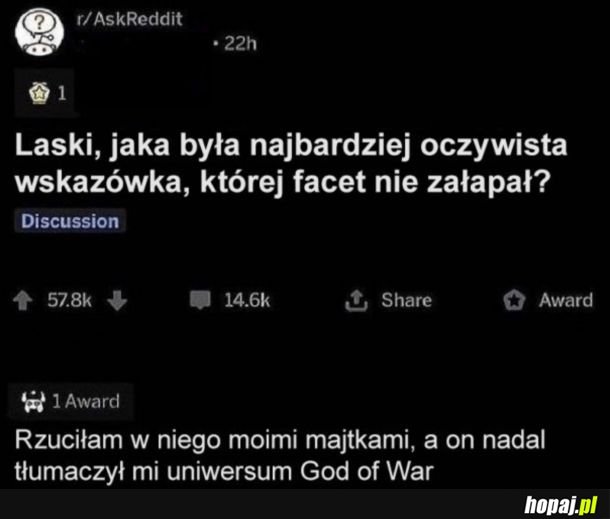The image size is (610, 519).
Task: Select the comment text about God of War
Action: click(280, 456)
